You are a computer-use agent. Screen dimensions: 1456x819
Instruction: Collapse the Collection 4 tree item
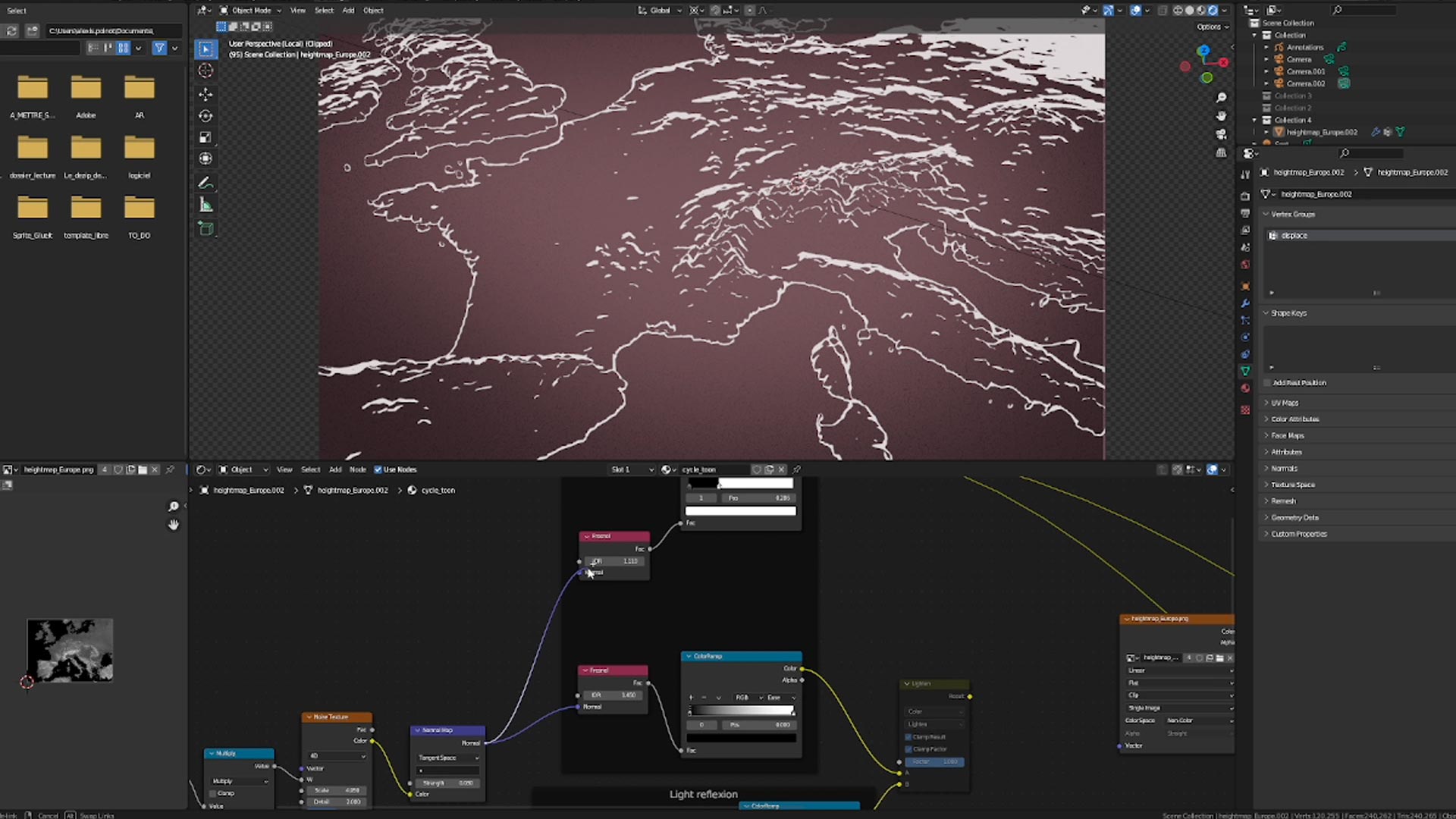(1254, 121)
